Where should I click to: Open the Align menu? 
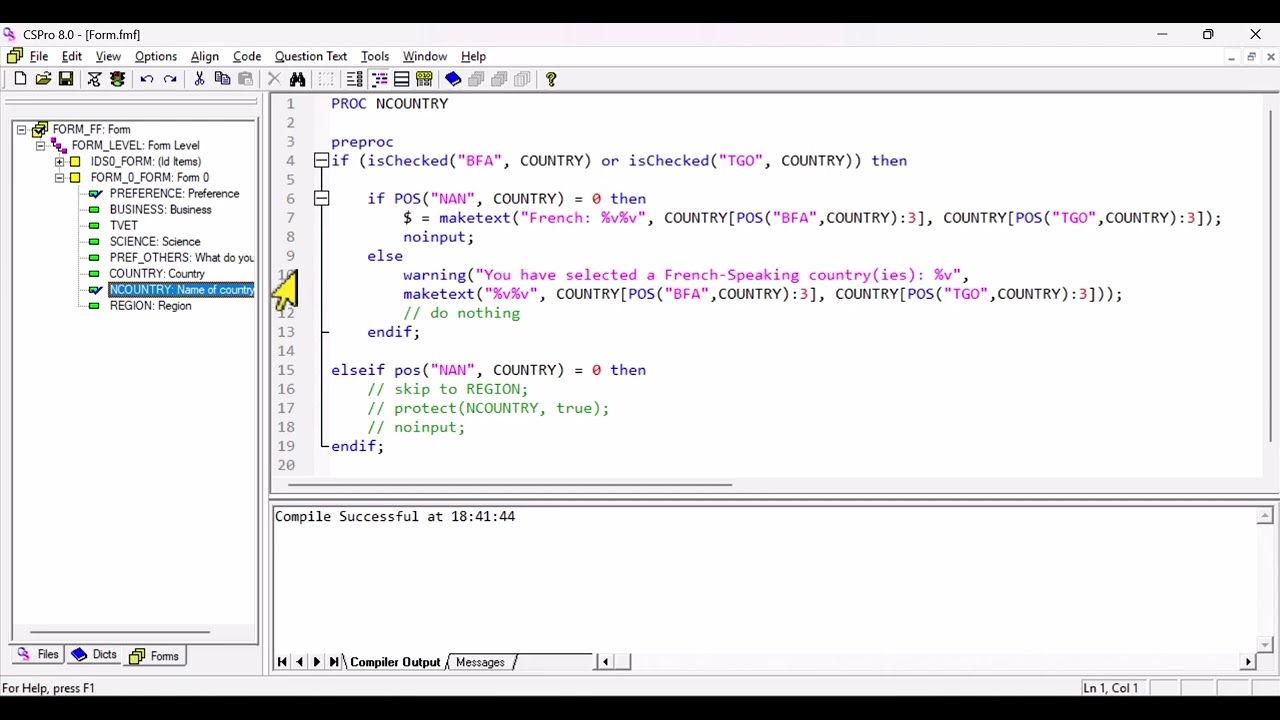tap(205, 56)
